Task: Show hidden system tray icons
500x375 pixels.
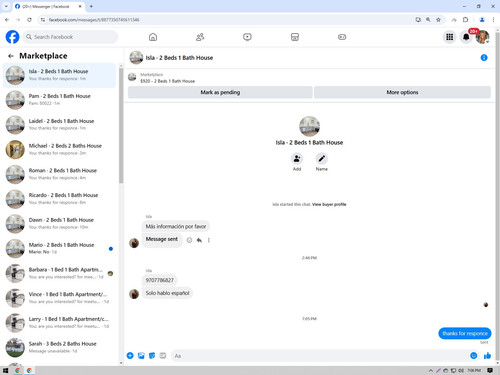Action: [431, 370]
